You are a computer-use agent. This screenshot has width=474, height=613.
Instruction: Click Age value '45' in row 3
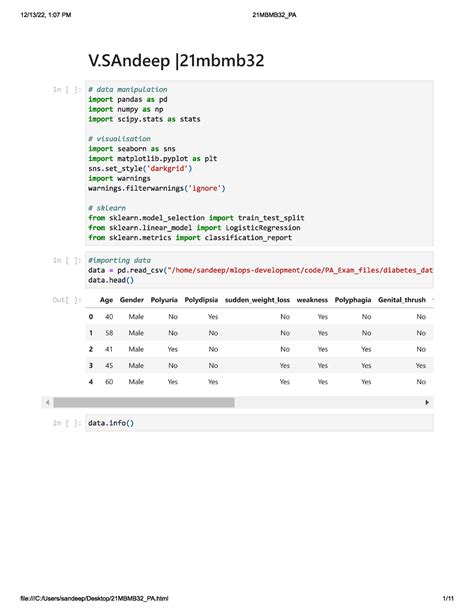coord(109,366)
